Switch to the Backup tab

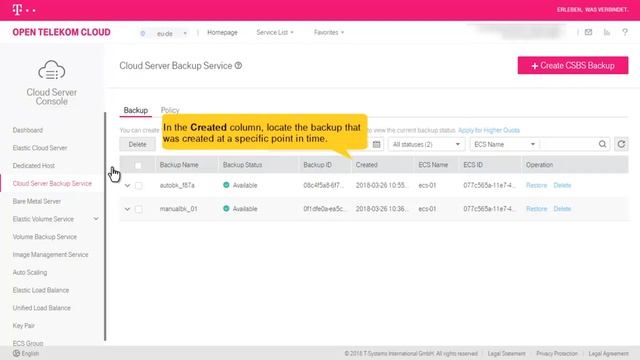[136, 110]
